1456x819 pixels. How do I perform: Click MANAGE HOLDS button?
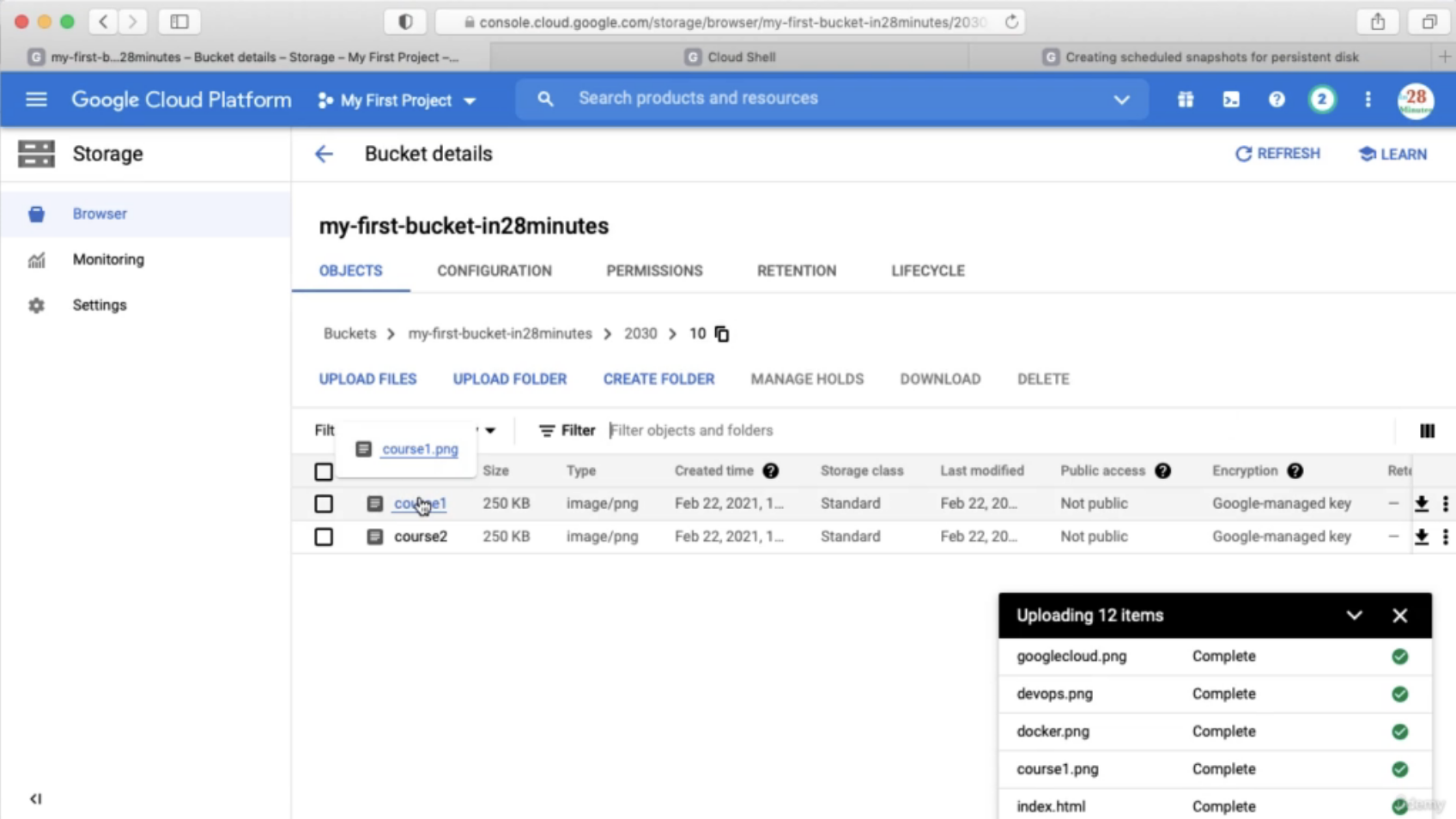[807, 379]
